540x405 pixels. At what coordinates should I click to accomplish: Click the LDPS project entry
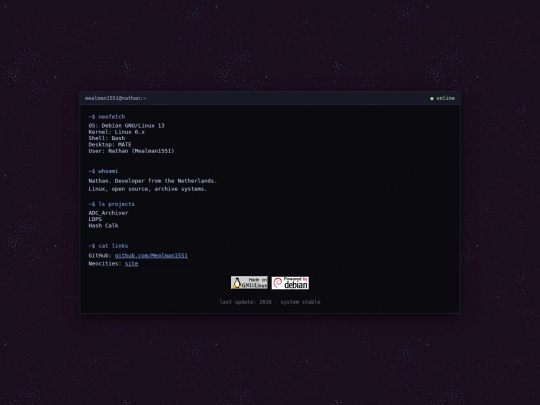(95, 219)
